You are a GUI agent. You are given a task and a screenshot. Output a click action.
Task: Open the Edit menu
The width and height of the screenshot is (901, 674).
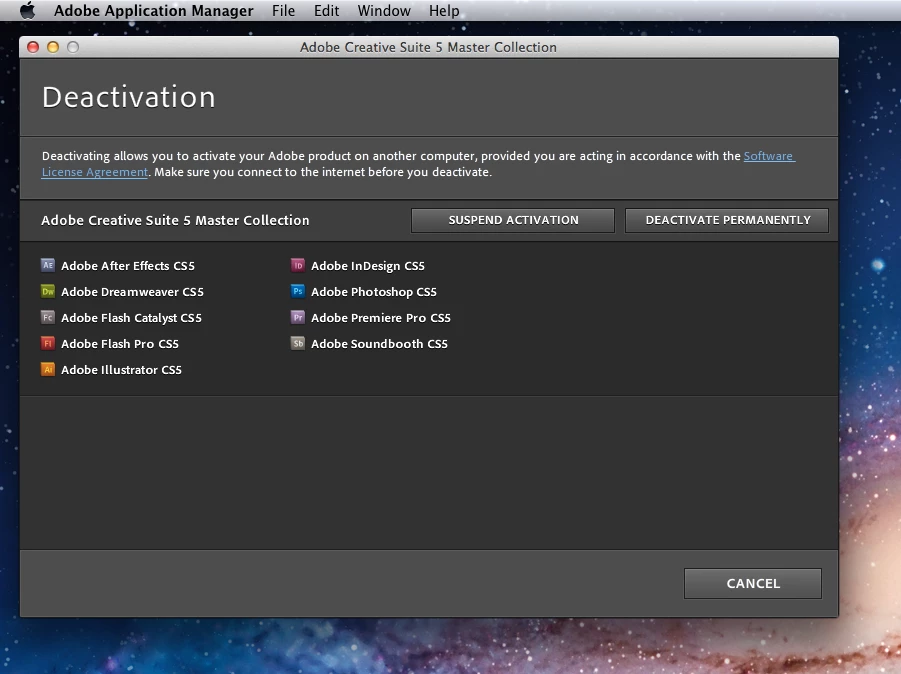326,10
